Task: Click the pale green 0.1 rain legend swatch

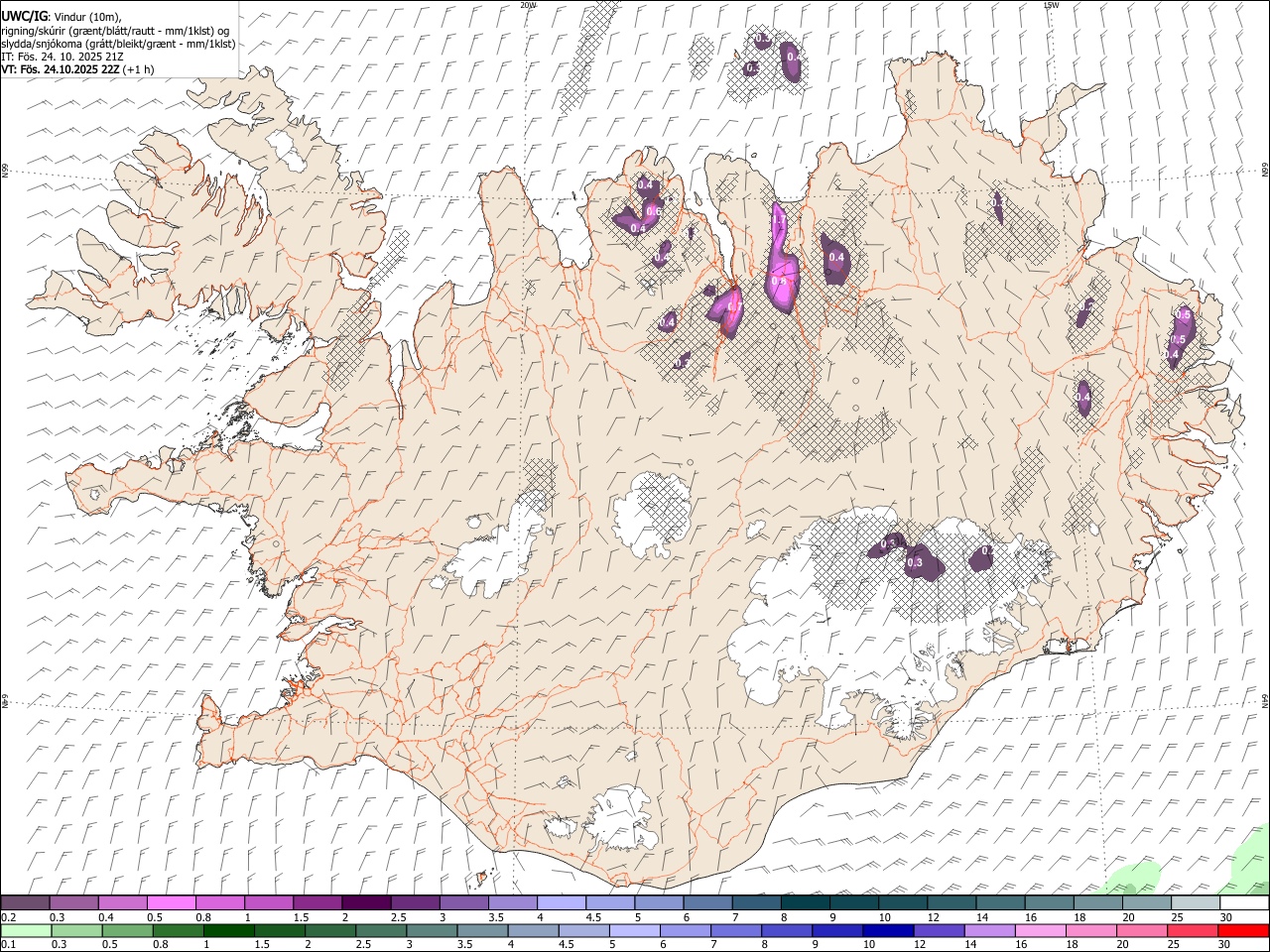Action: click(x=25, y=930)
